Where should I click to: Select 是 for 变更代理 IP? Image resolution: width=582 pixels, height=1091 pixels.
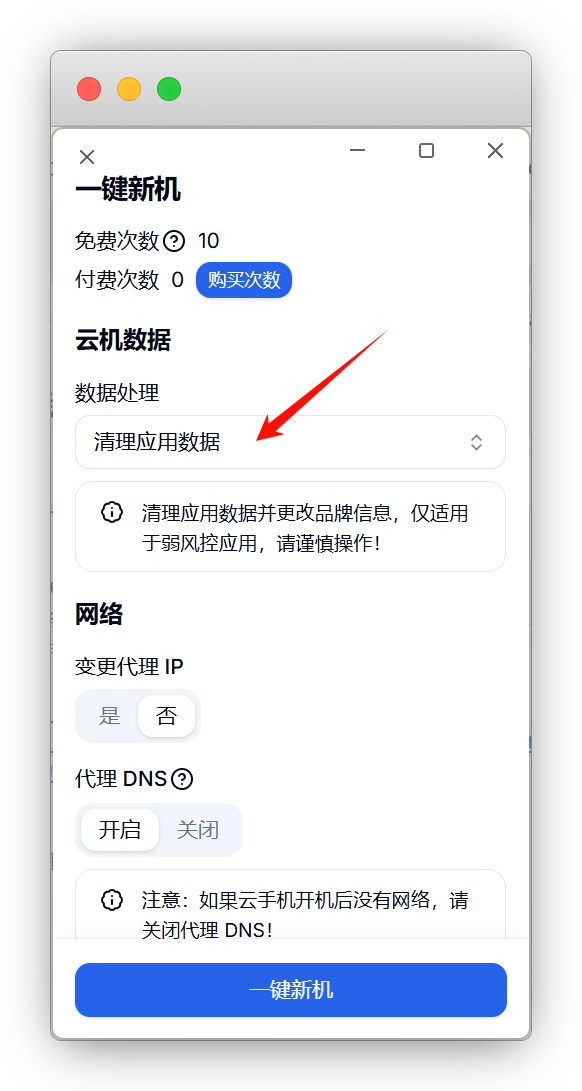click(110, 716)
